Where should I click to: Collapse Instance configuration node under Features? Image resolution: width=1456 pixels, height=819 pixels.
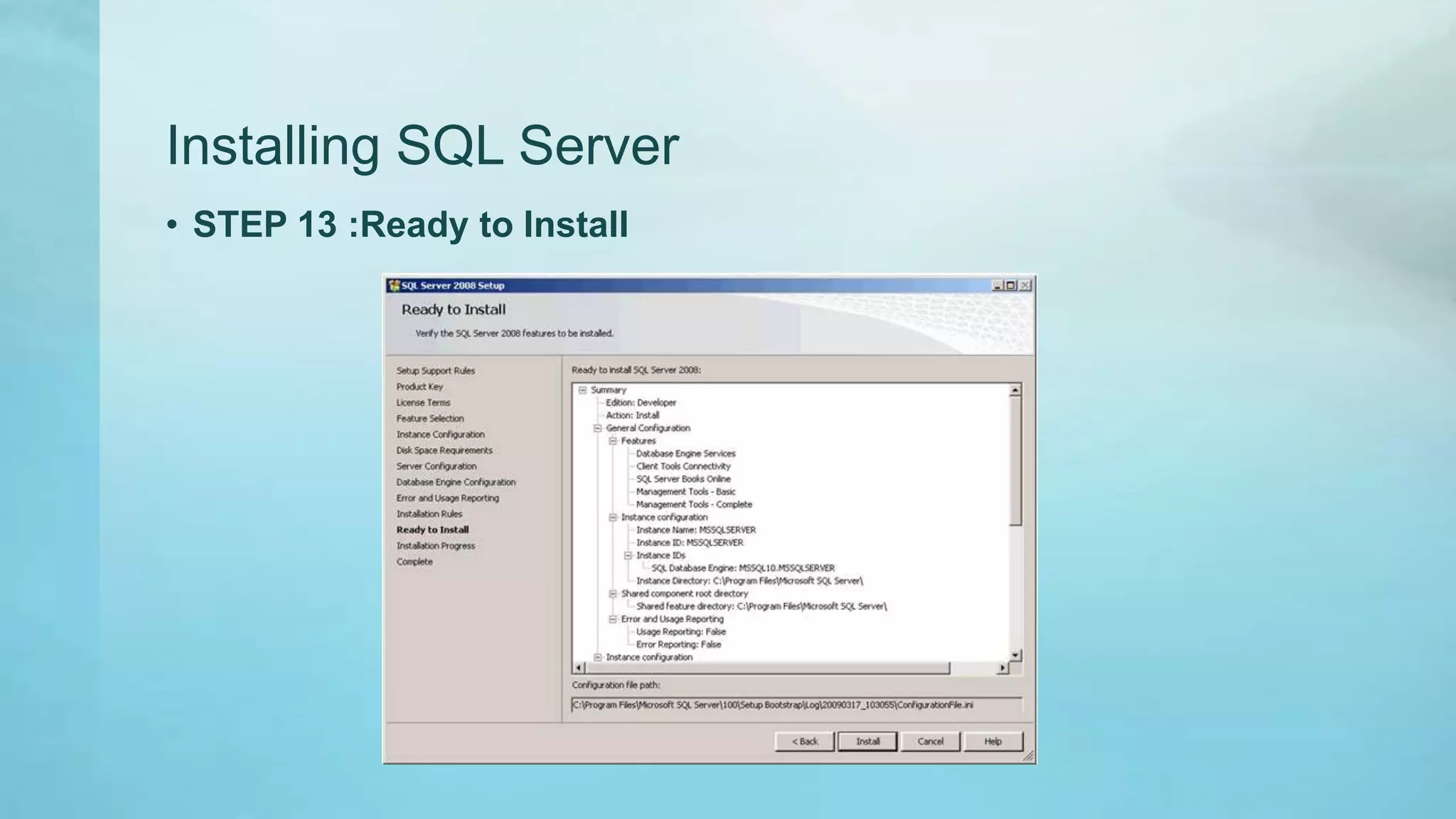tap(613, 518)
